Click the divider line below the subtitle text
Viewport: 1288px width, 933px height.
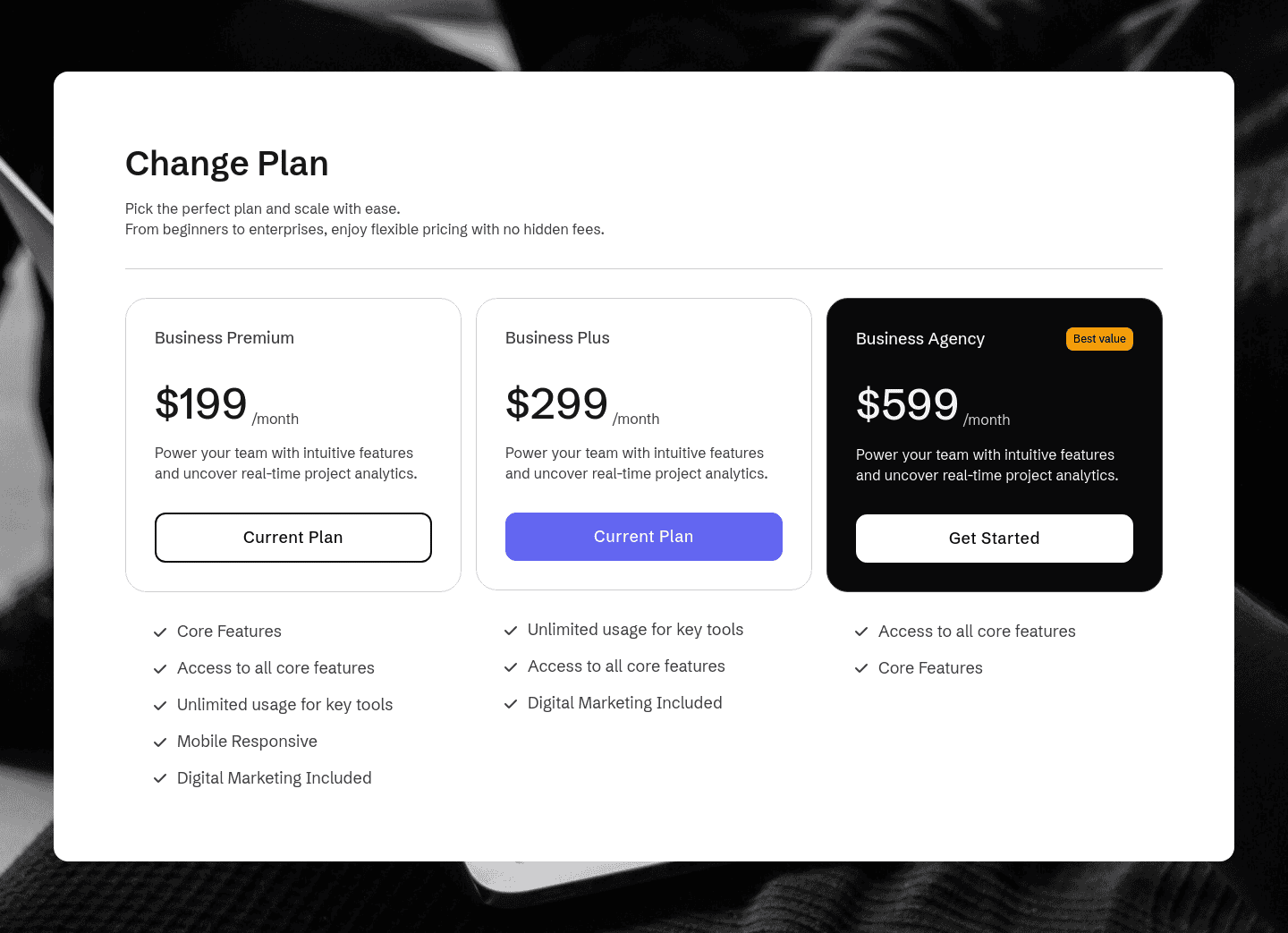point(643,268)
